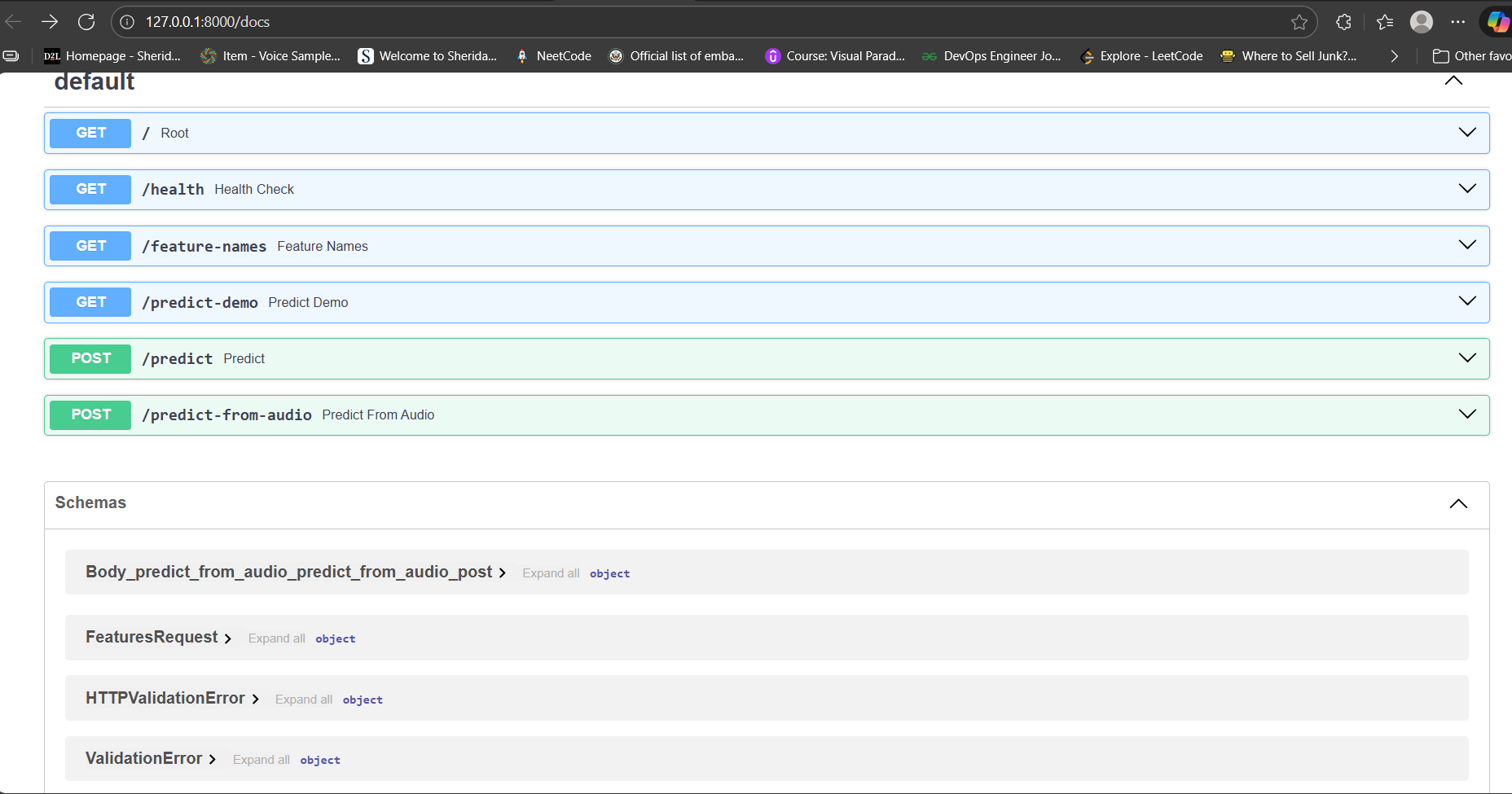The height and width of the screenshot is (794, 1512).
Task: Click the /feature-names path text
Action: (x=204, y=247)
